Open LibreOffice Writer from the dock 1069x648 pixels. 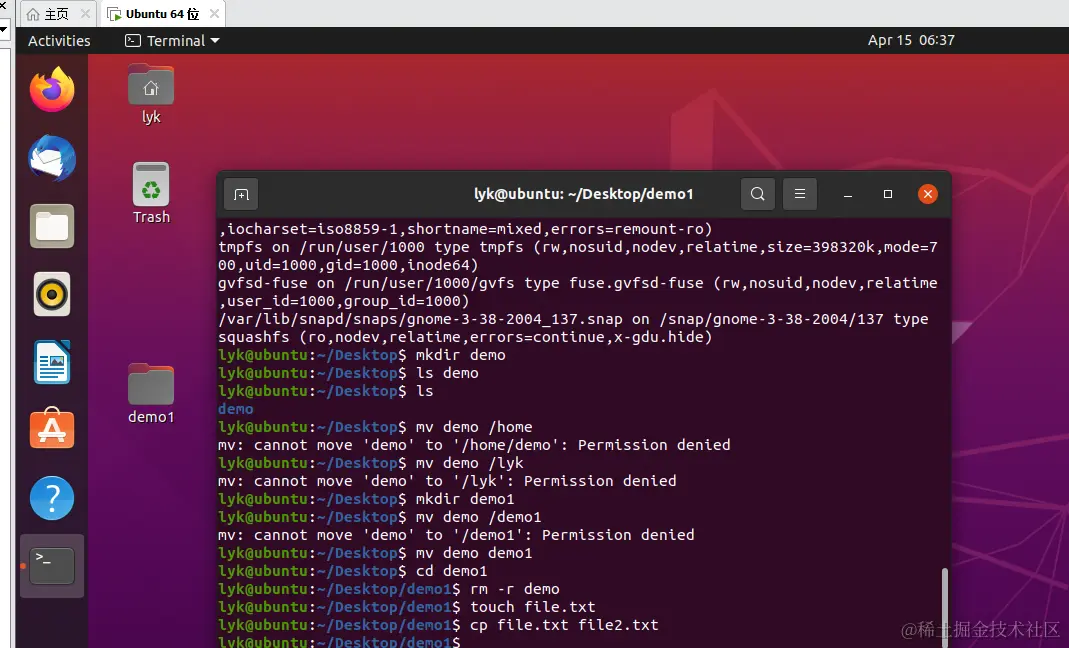point(52,362)
